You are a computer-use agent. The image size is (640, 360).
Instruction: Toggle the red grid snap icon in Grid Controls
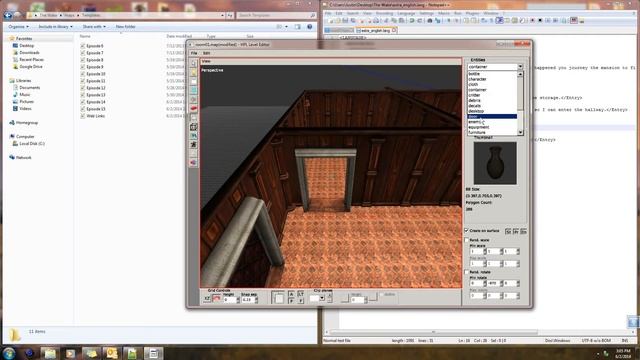[x=216, y=299]
